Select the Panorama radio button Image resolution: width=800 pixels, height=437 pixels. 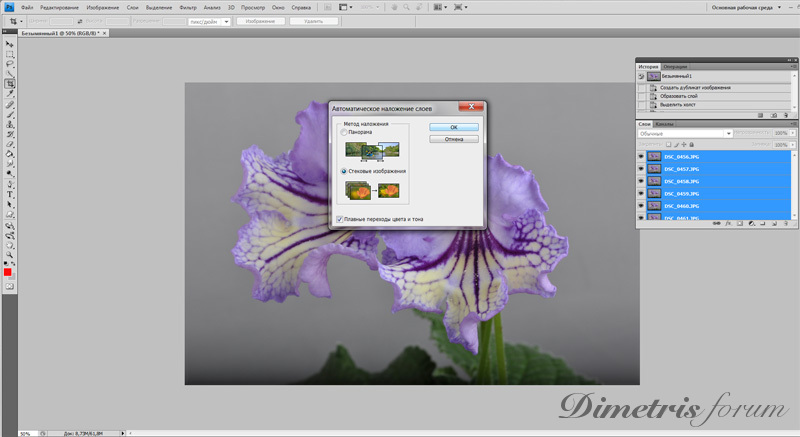tap(344, 132)
